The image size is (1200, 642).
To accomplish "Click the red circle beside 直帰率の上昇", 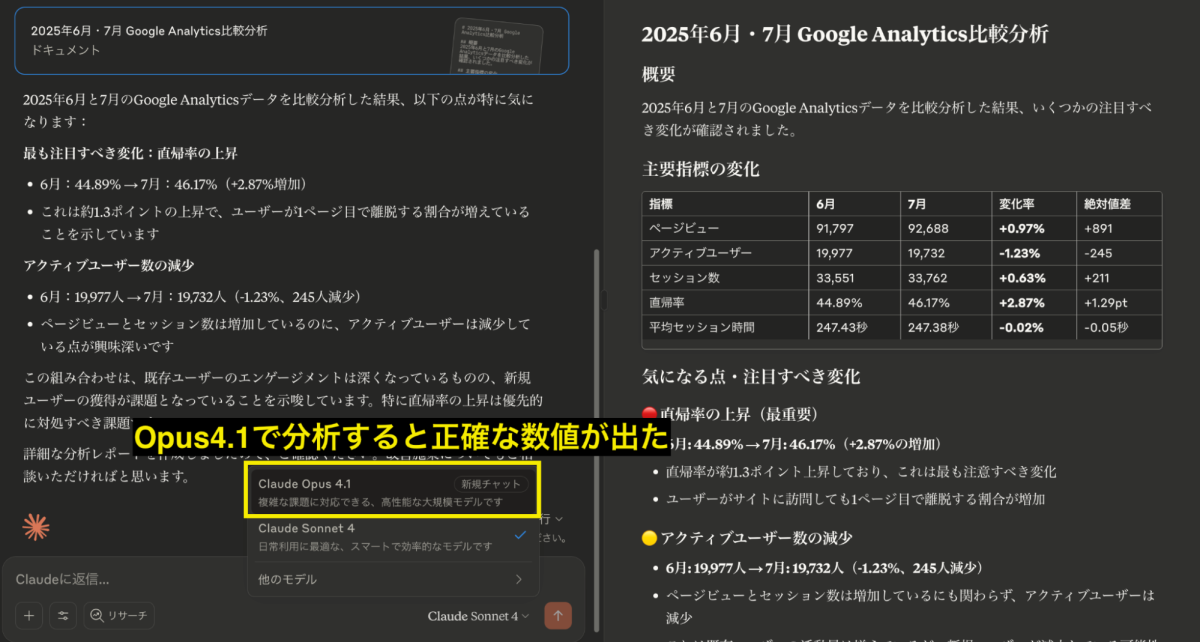I will click(x=649, y=414).
